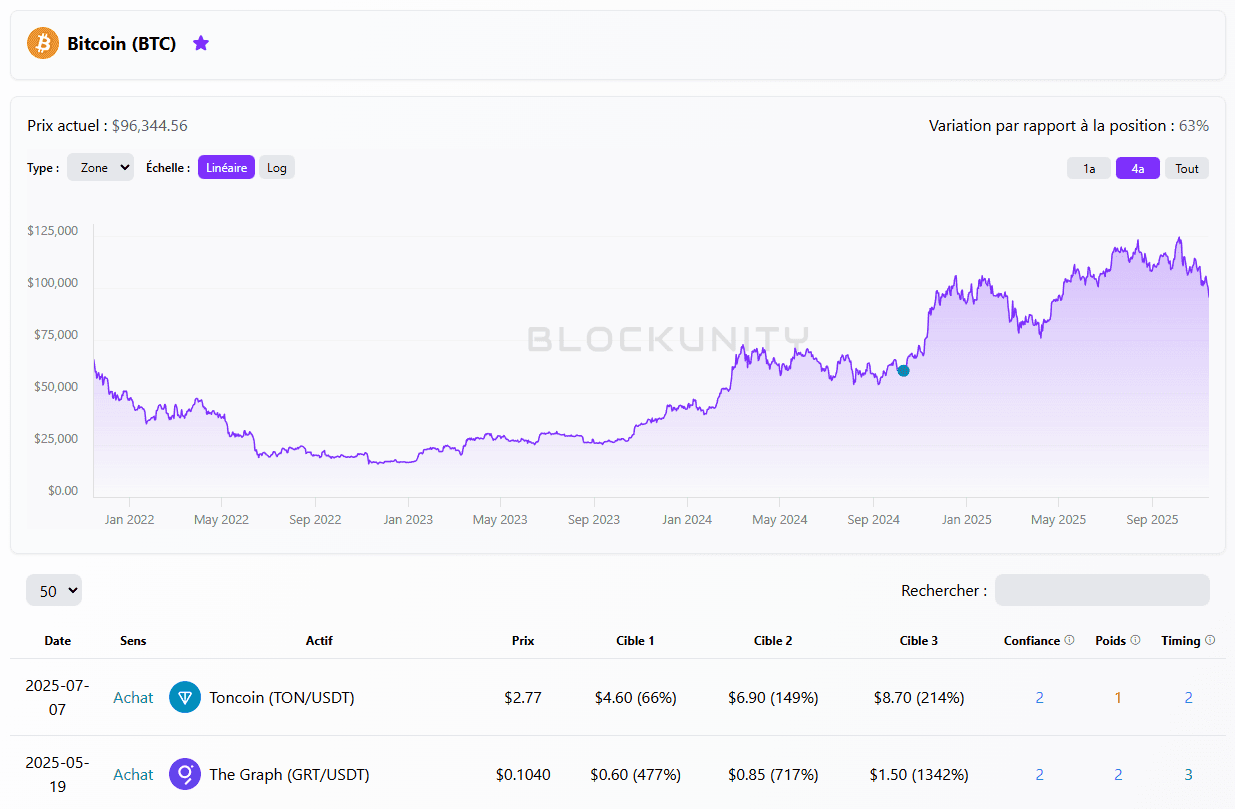
Task: Select the 4a time range
Action: (x=1138, y=168)
